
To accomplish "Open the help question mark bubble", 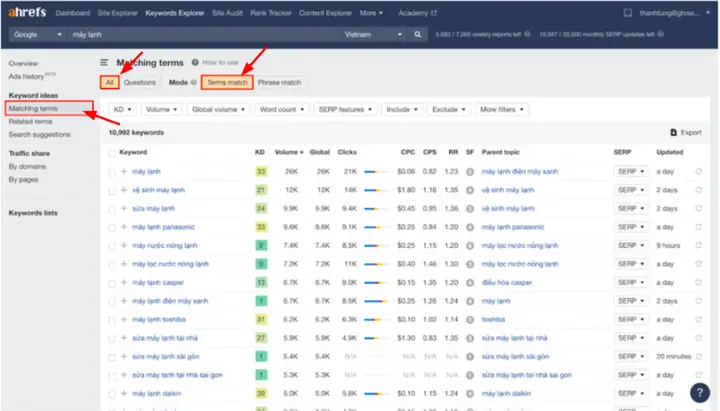I will point(699,393).
